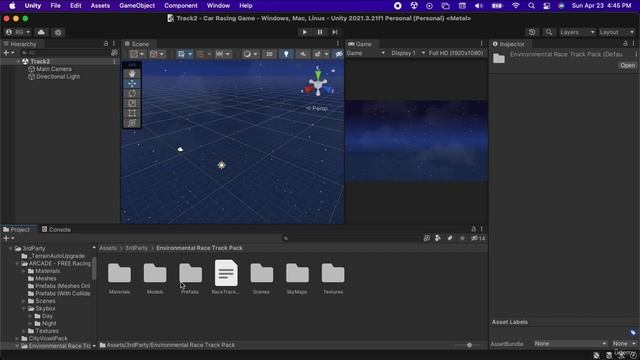This screenshot has height=360, width=640.
Task: Collapse the Skybox folder in Project tree
Action: coord(24,309)
